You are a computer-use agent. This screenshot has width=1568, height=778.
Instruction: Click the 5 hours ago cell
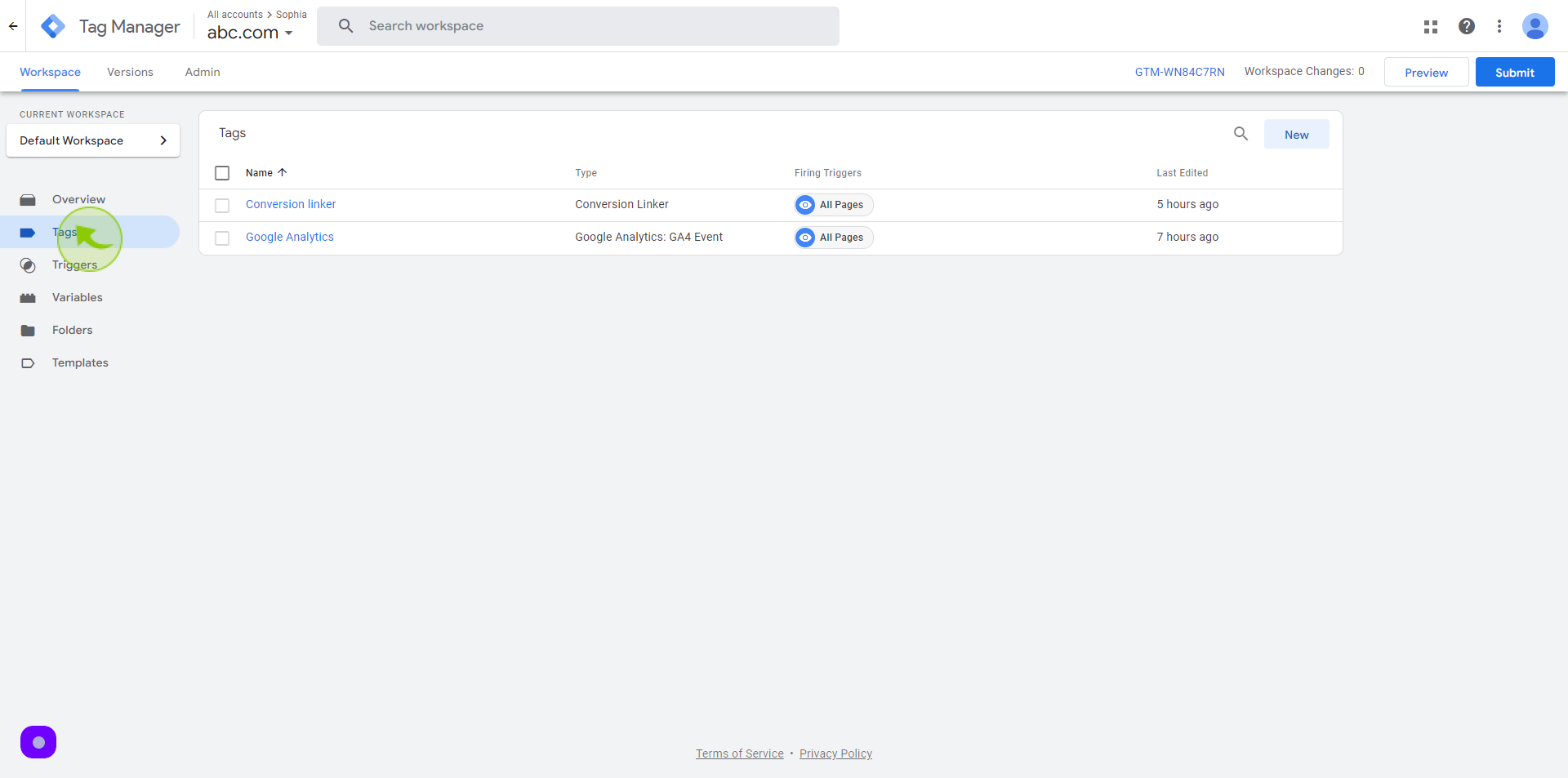pyautogui.click(x=1187, y=204)
